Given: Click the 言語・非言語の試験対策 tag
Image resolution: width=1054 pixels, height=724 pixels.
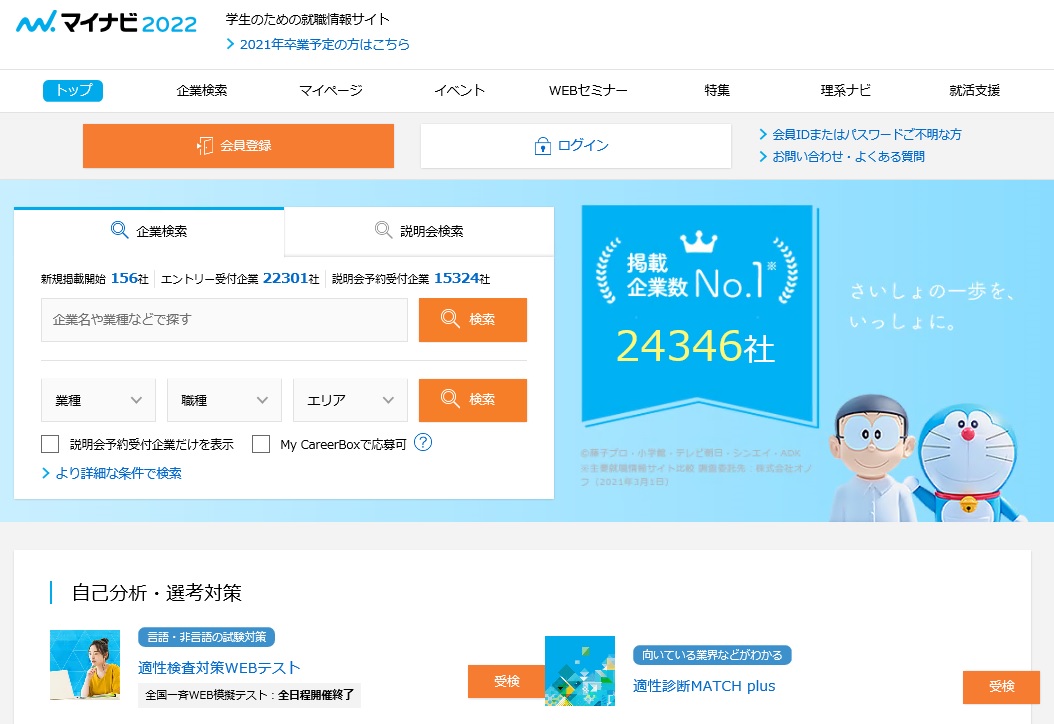Looking at the screenshot, I should tap(206, 637).
